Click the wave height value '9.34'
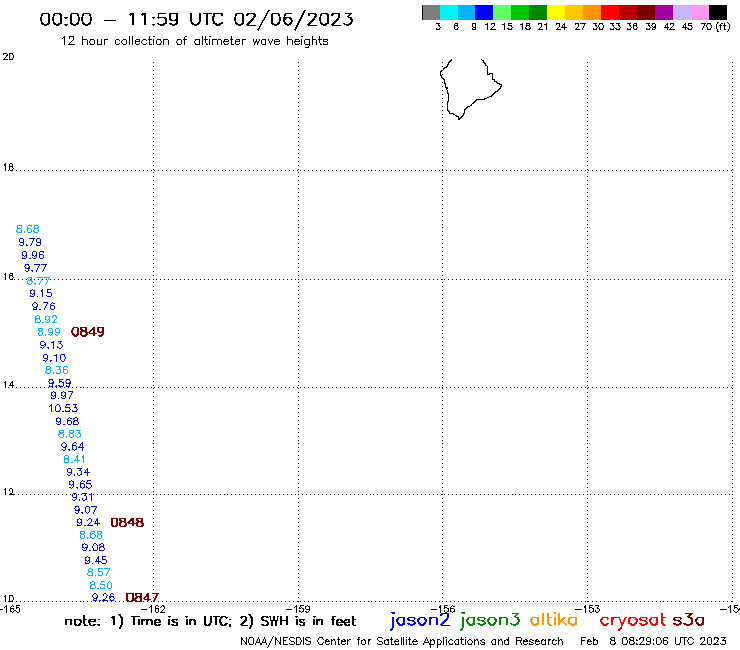Viewport: 740px width, 650px height. 78,472
